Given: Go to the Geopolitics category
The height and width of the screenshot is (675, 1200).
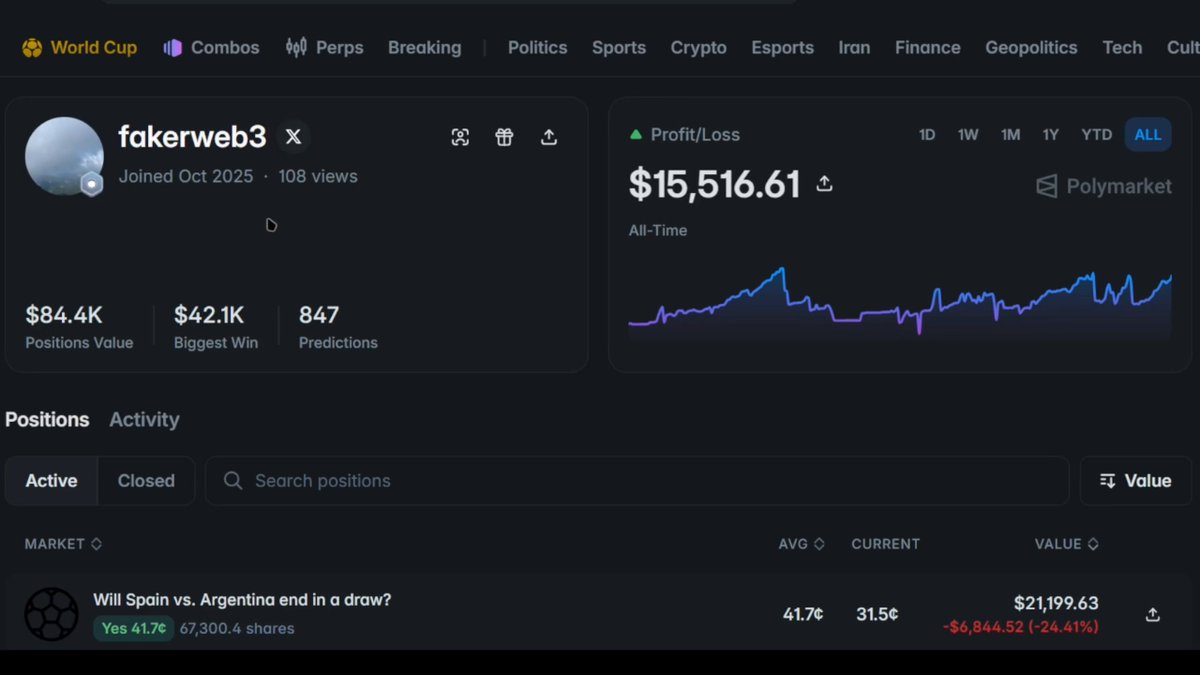Looking at the screenshot, I should pos(1031,48).
